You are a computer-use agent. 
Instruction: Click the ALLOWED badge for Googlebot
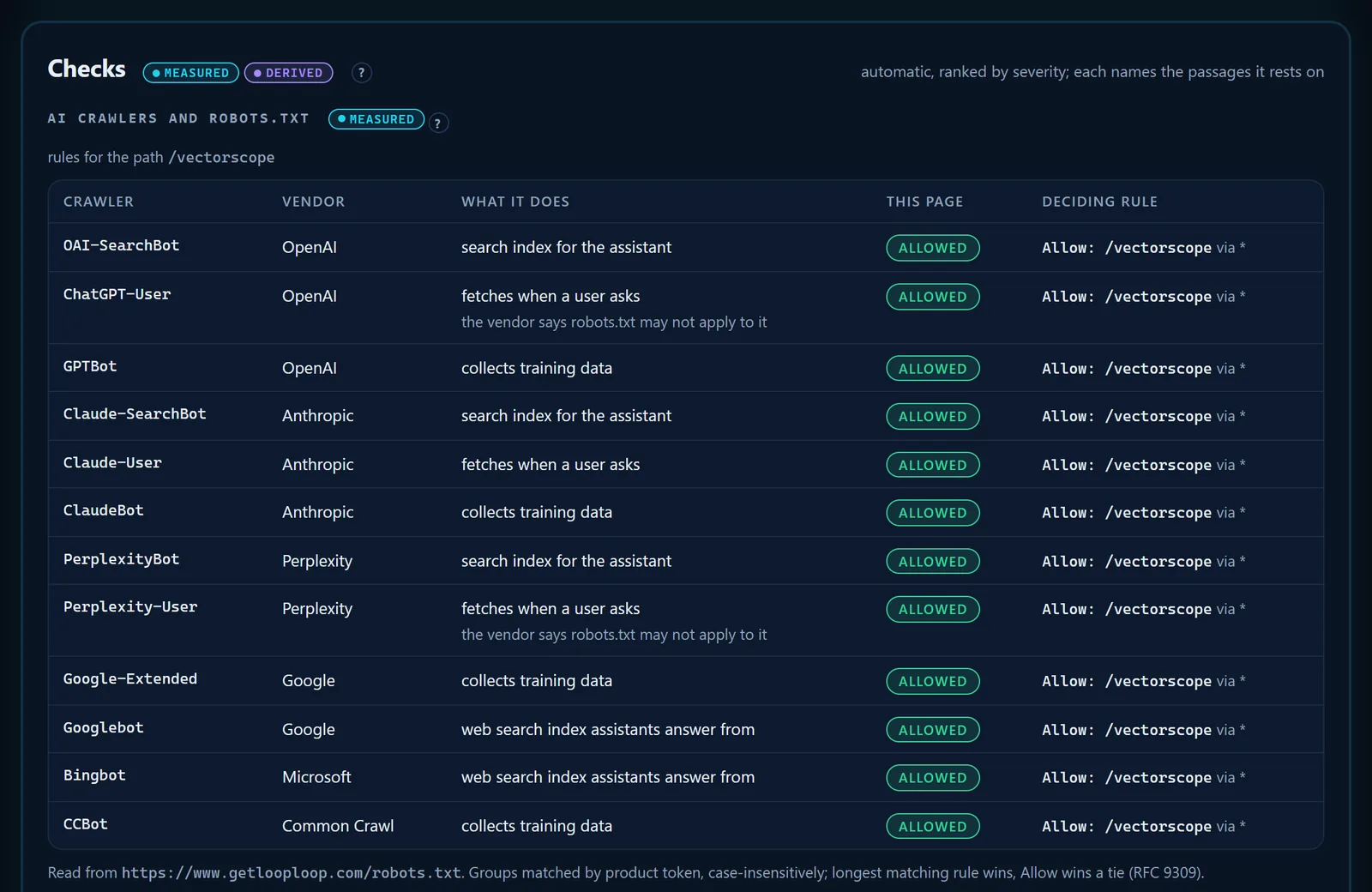tap(933, 730)
